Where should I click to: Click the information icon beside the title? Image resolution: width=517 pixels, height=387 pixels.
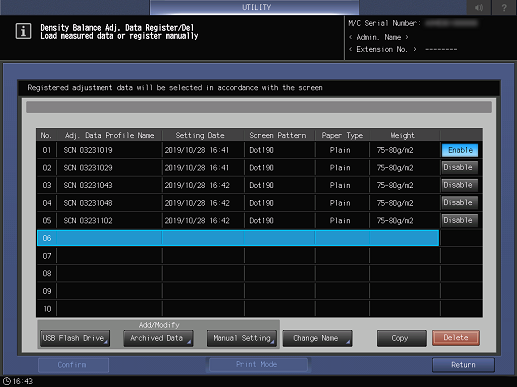click(x=23, y=31)
